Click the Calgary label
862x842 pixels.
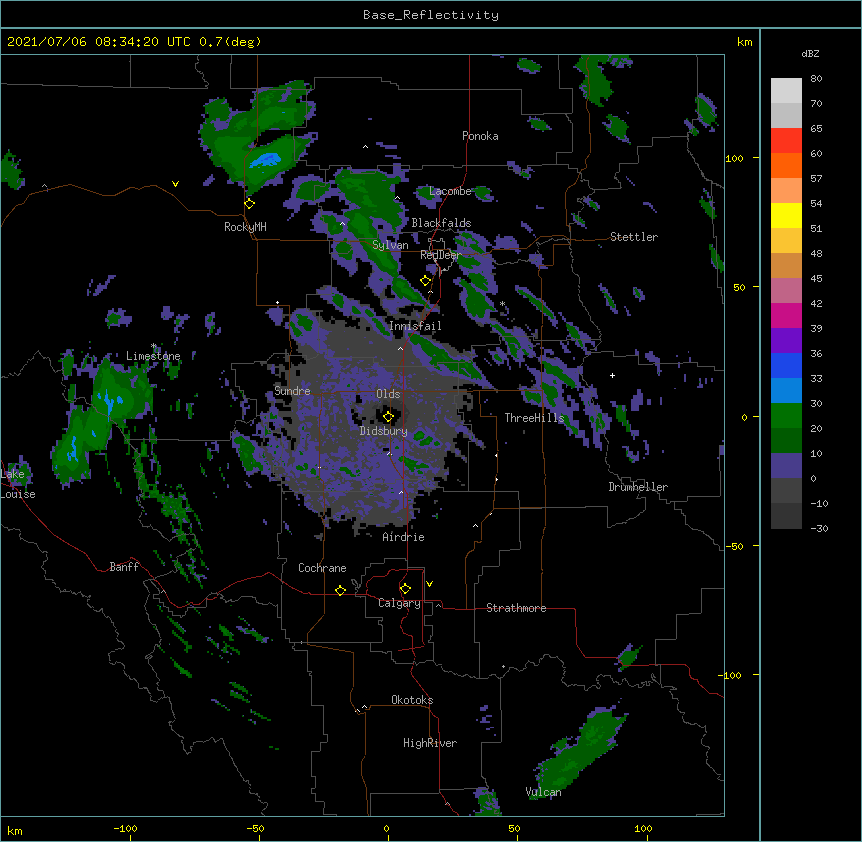[399, 603]
